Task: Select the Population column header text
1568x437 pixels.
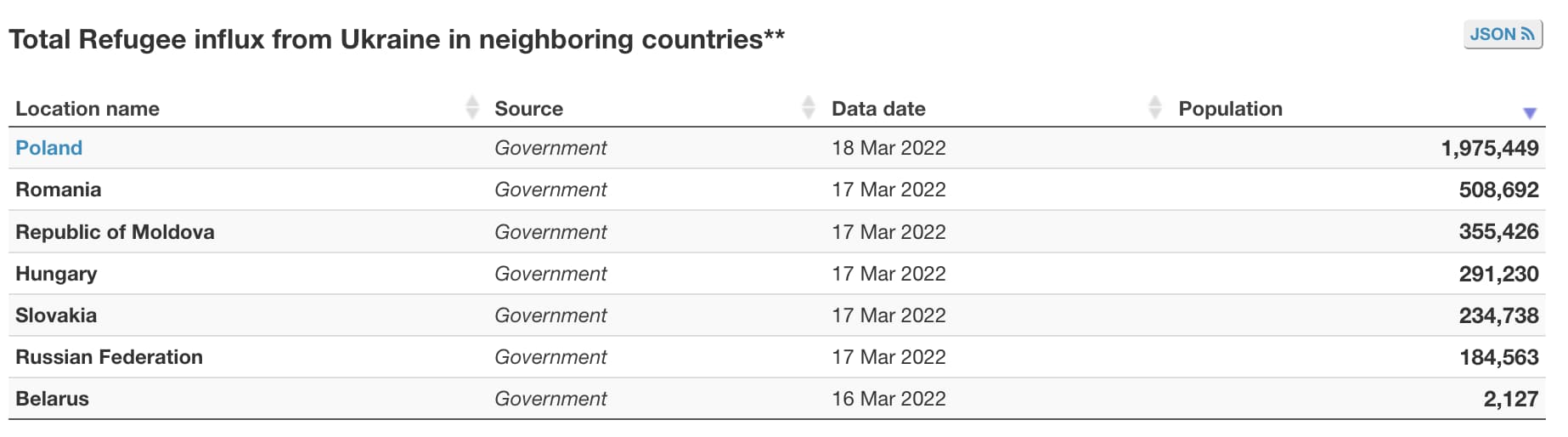Action: tap(1230, 109)
